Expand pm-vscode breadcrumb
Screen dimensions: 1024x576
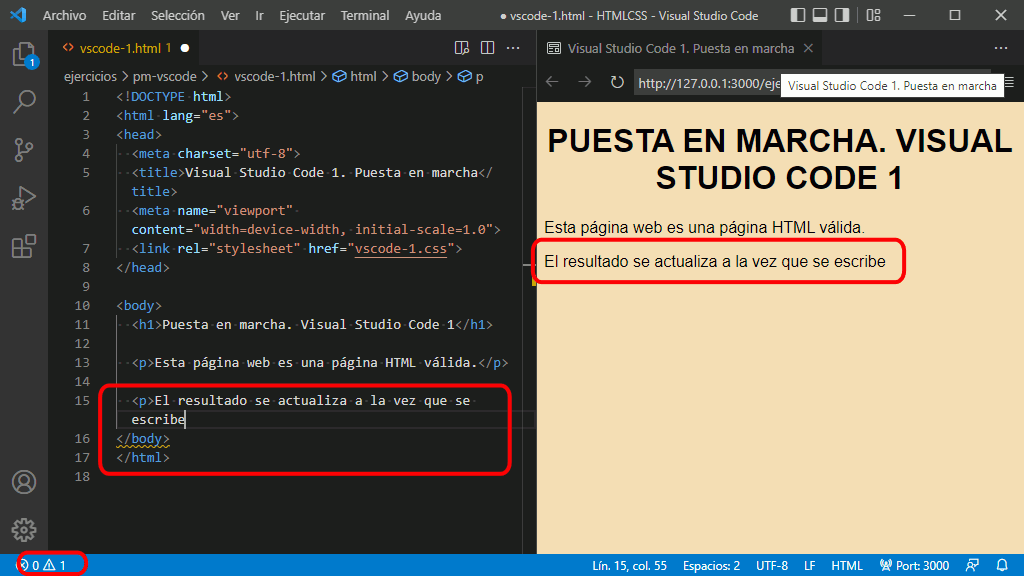(x=165, y=76)
